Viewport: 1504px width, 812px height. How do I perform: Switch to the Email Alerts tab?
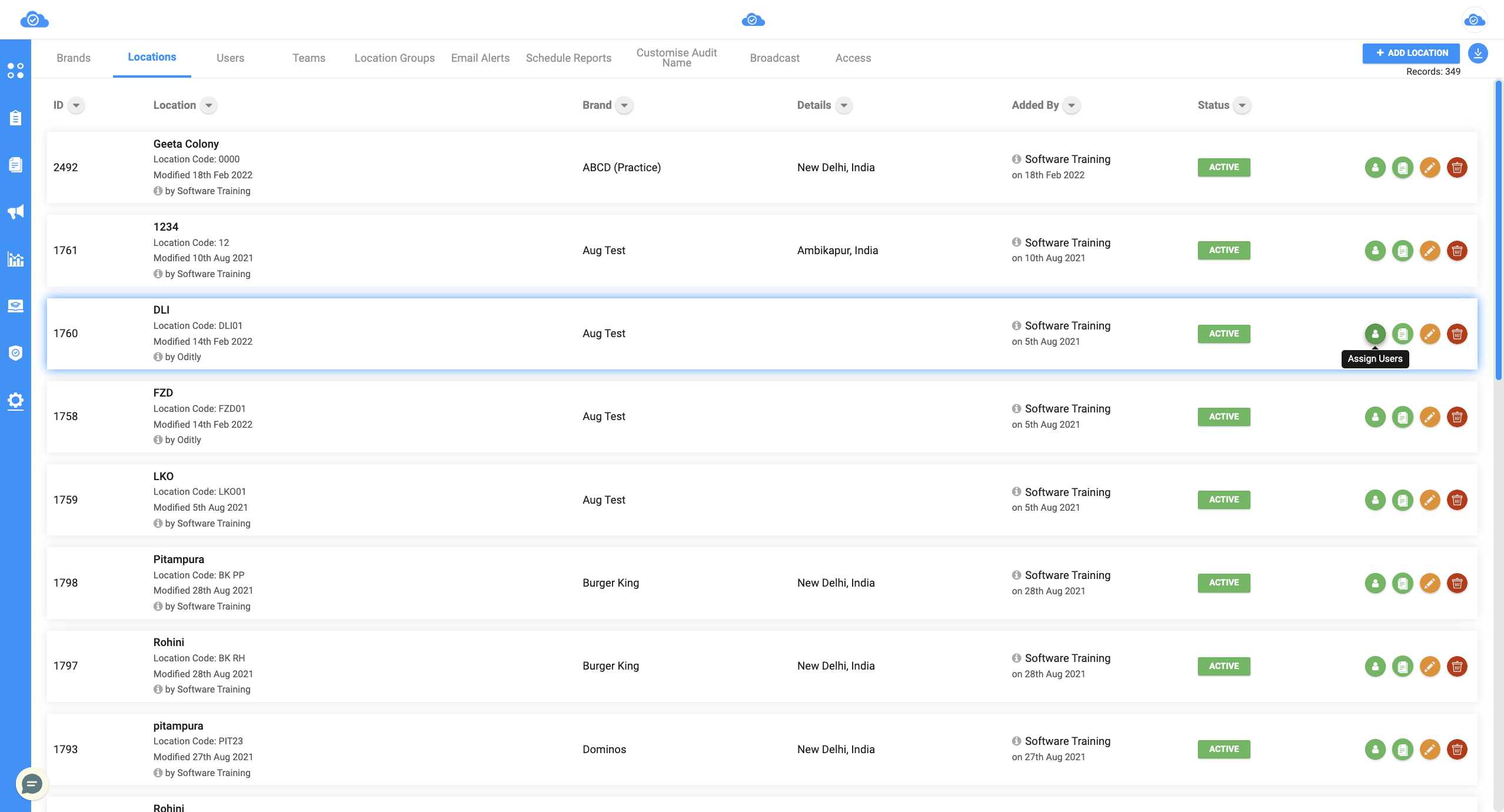480,58
